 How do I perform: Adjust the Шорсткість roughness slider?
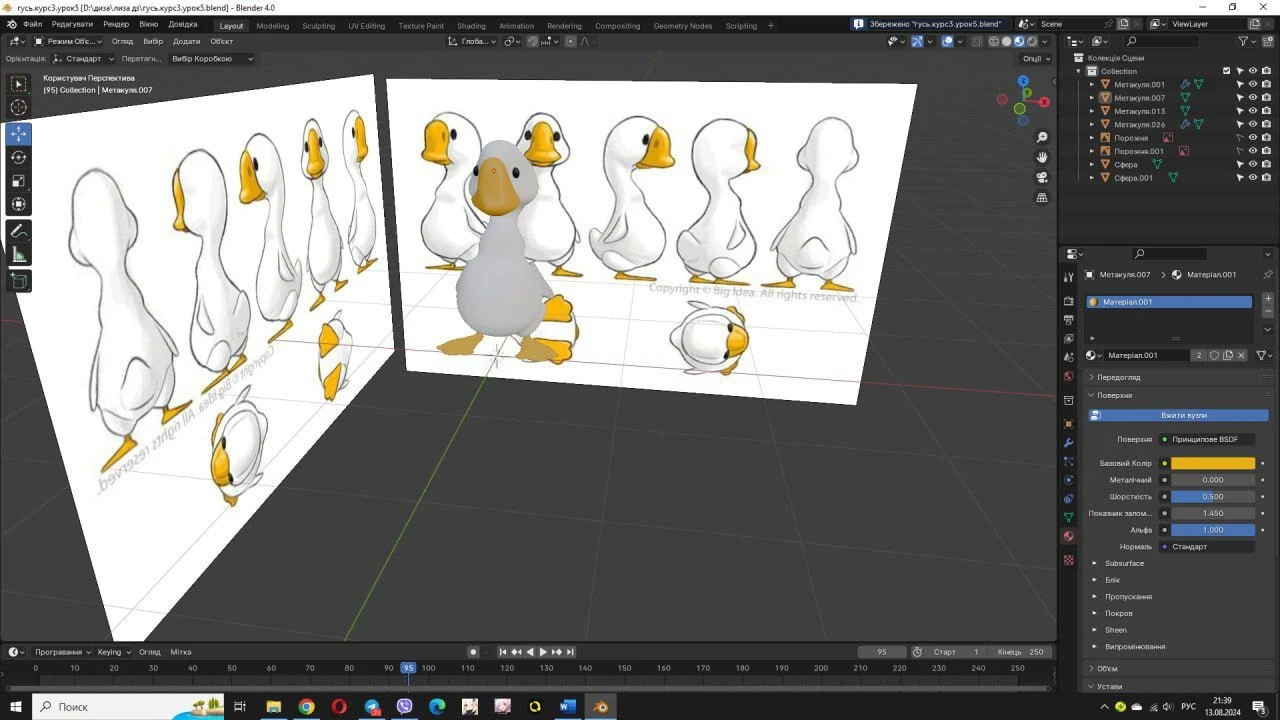(1212, 496)
